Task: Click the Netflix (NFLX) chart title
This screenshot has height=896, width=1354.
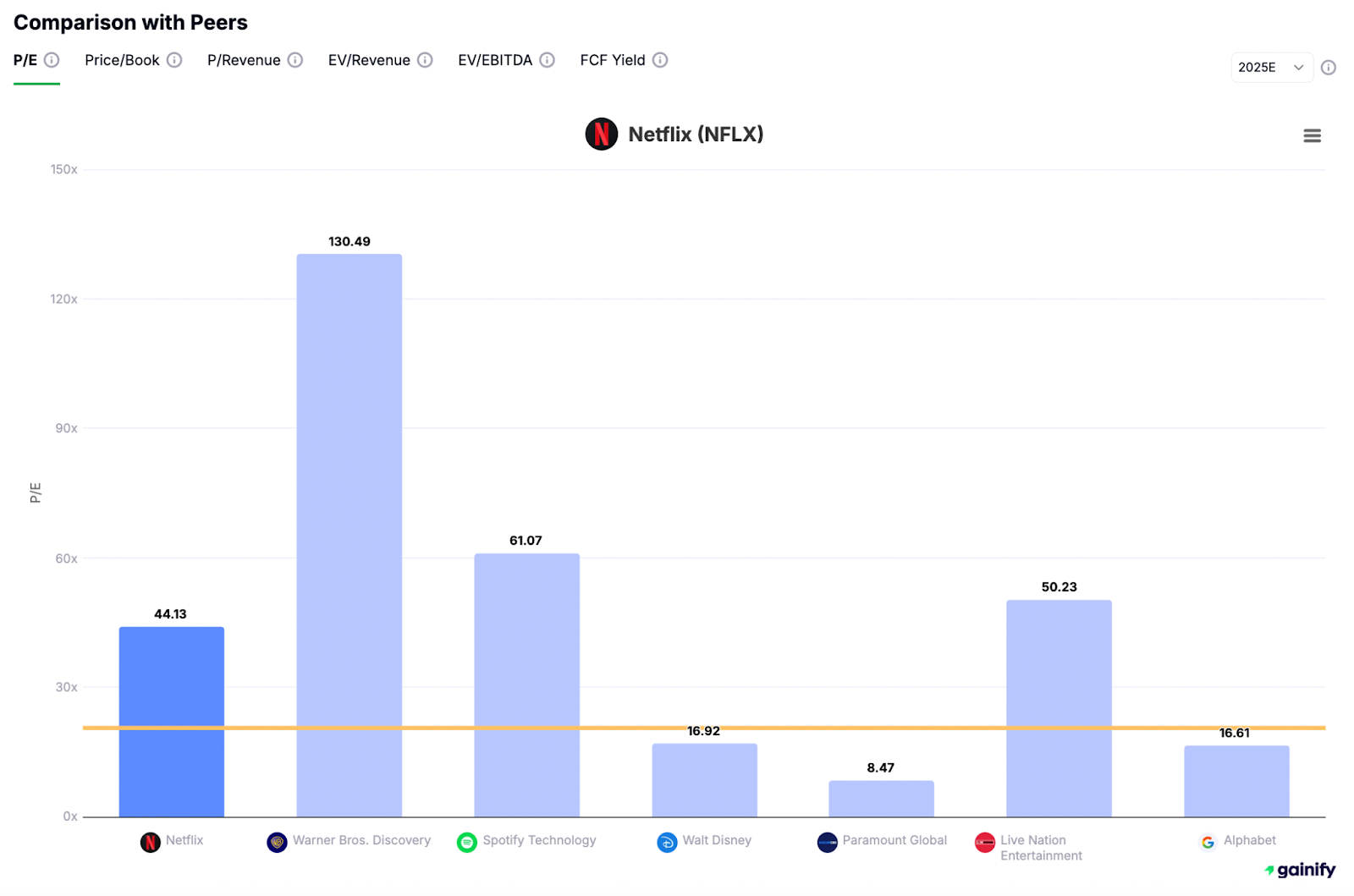Action: (696, 134)
